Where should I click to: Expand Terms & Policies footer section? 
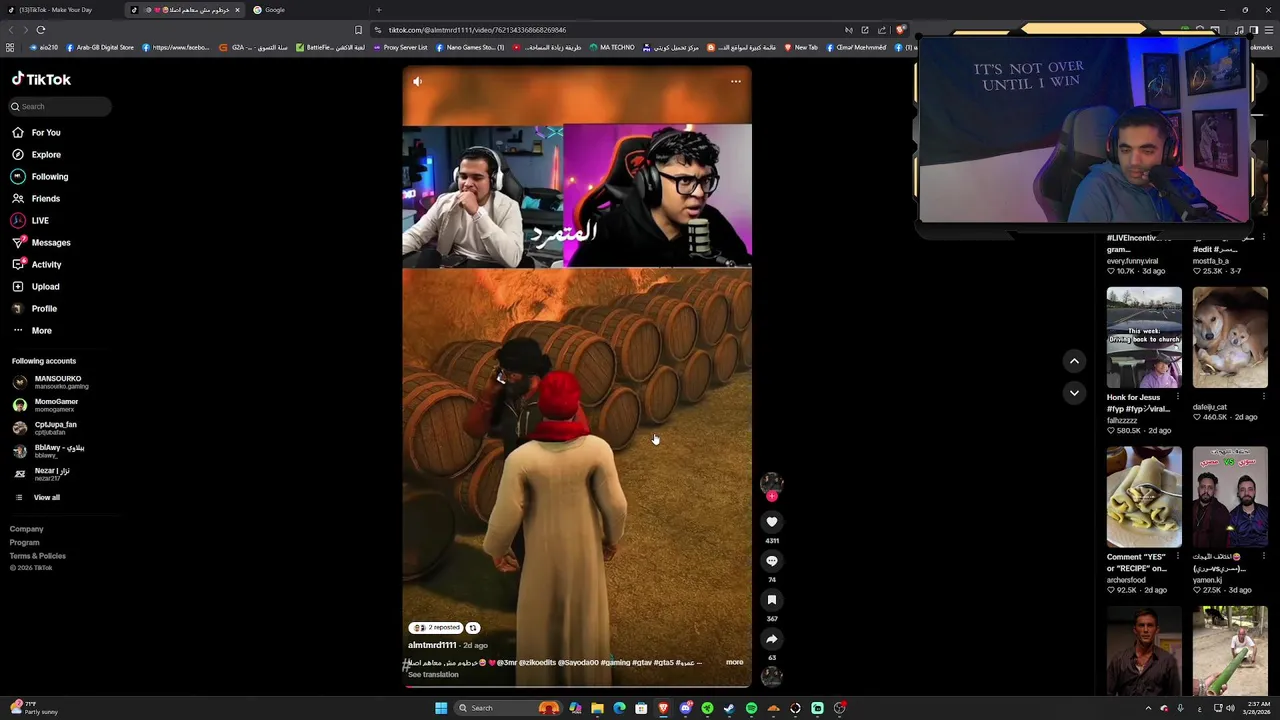[38, 555]
